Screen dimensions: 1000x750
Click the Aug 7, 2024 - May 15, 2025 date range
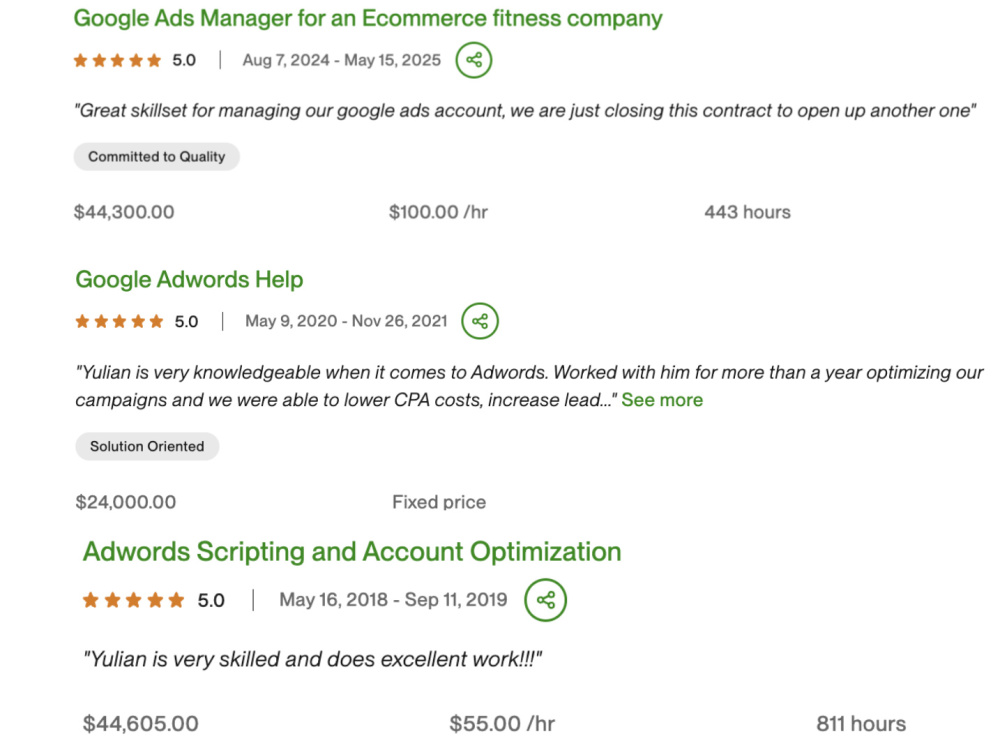point(342,60)
